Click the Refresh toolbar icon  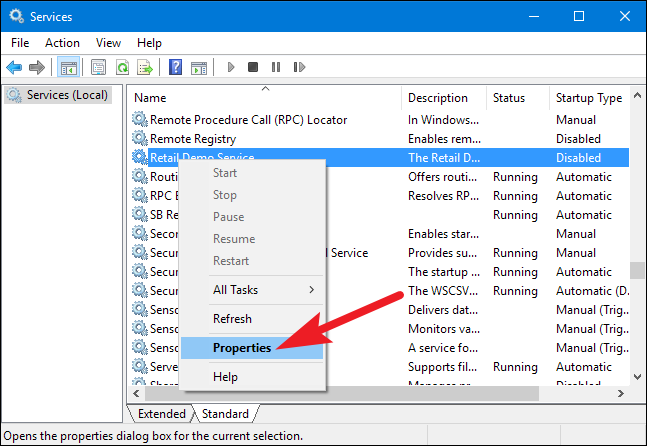122,67
